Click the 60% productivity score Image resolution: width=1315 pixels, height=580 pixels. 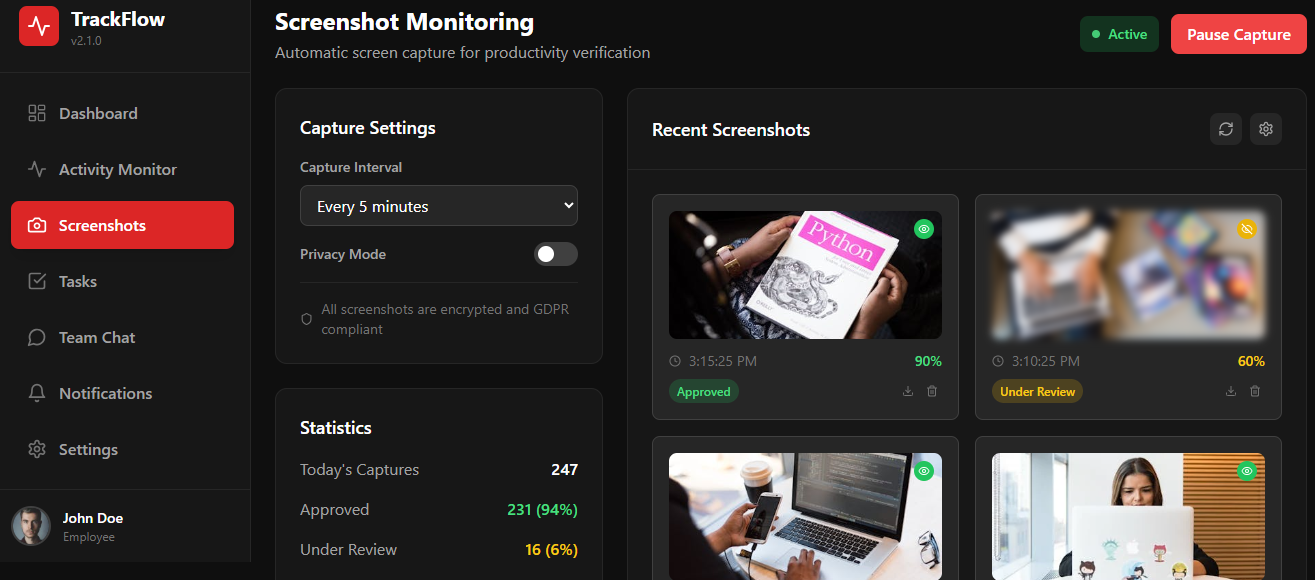tap(1251, 361)
